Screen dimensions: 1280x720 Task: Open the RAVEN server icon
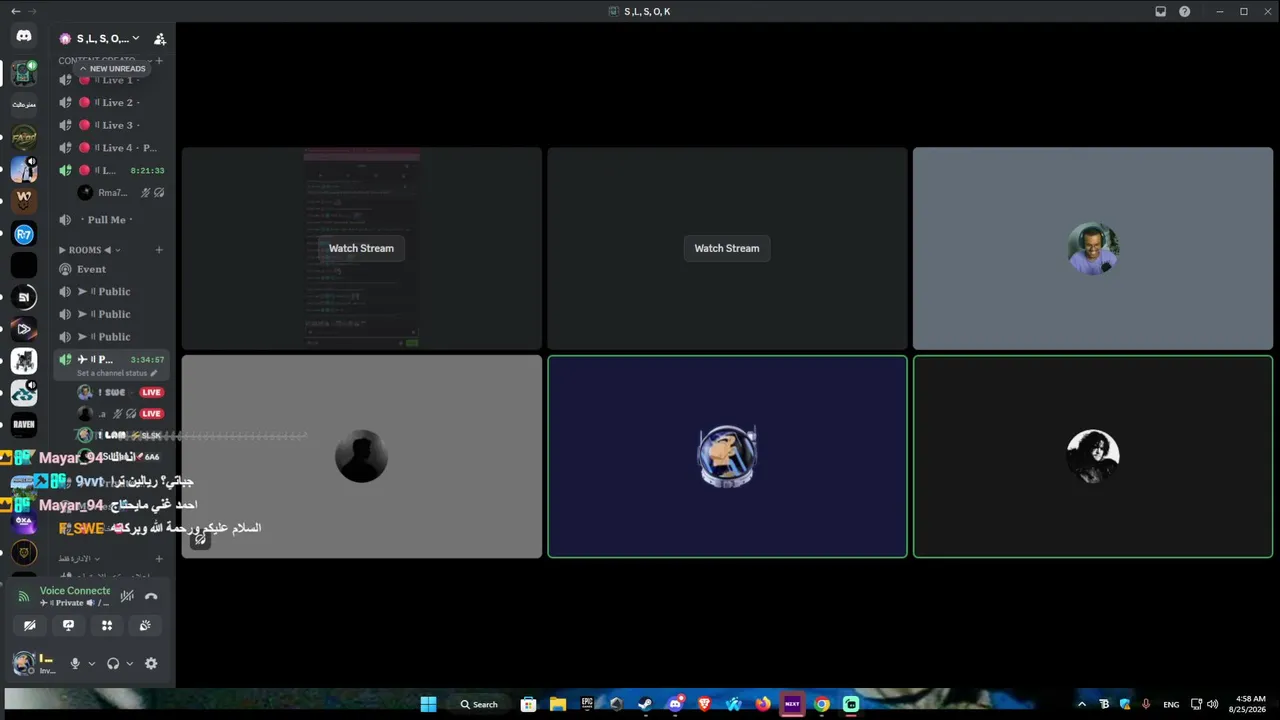(24, 424)
